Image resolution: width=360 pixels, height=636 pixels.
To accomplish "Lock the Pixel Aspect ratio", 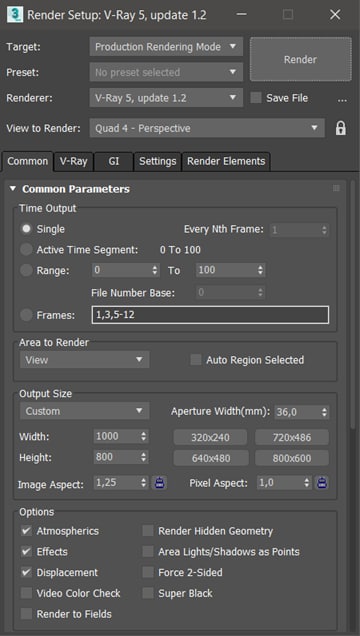I will point(322,483).
